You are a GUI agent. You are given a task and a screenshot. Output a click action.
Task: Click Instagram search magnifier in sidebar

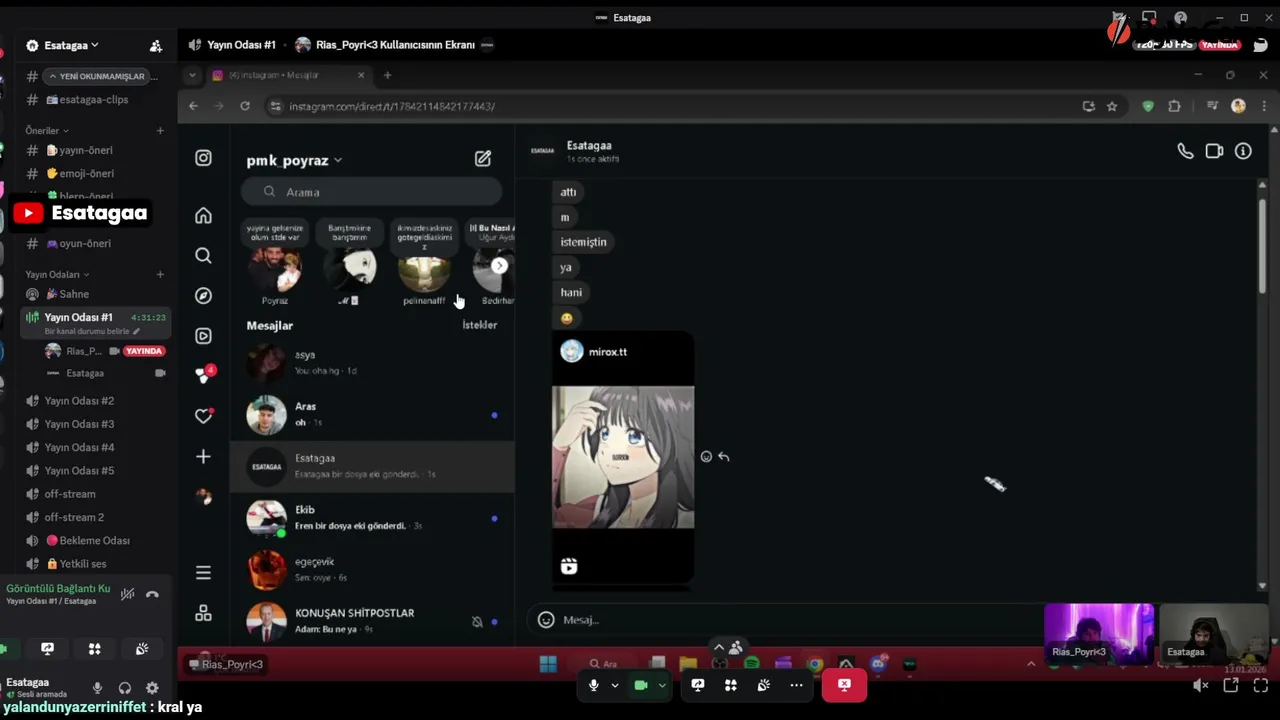pyautogui.click(x=203, y=255)
